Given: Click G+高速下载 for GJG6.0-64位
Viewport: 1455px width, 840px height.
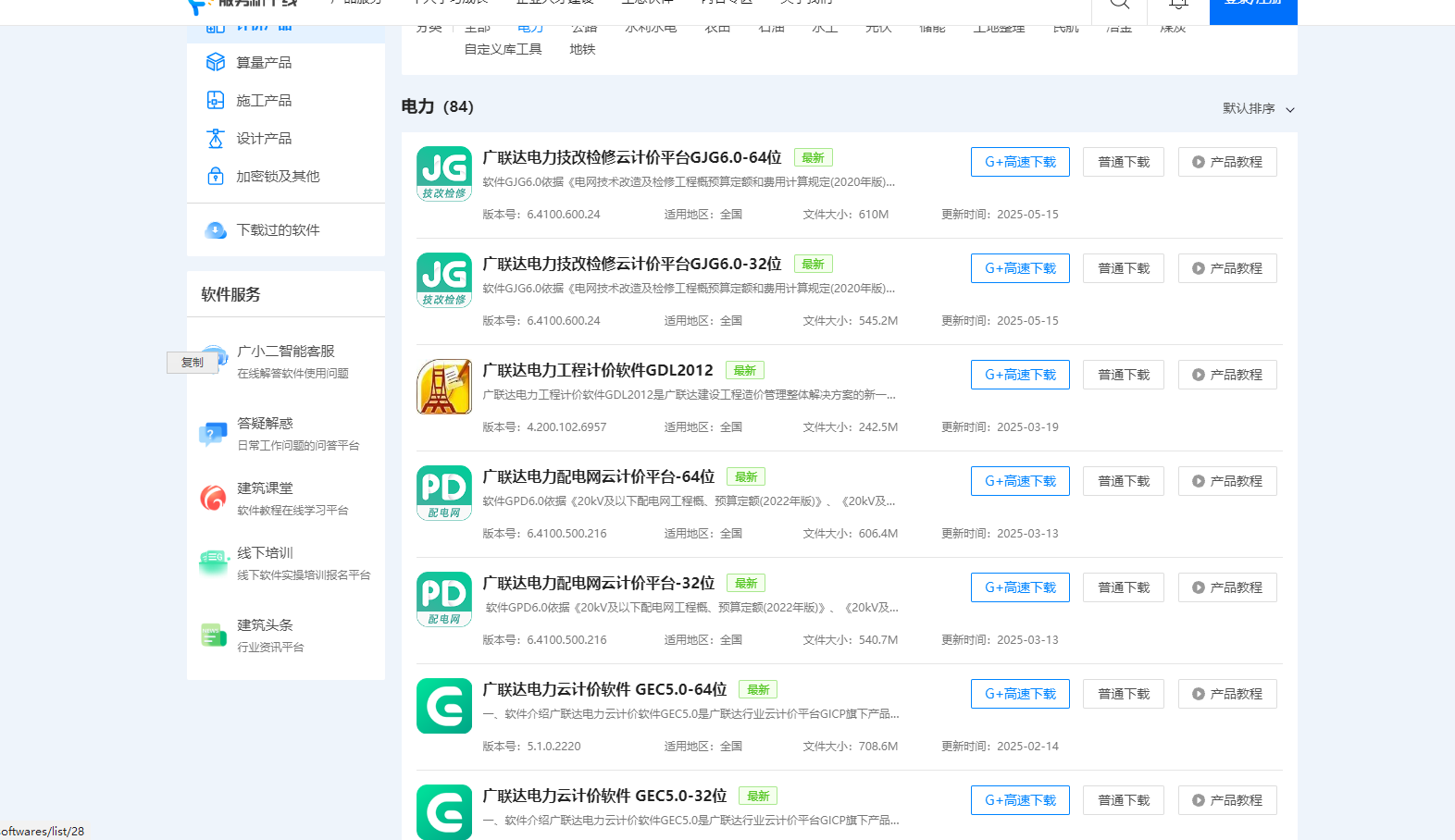Looking at the screenshot, I should coord(1020,162).
